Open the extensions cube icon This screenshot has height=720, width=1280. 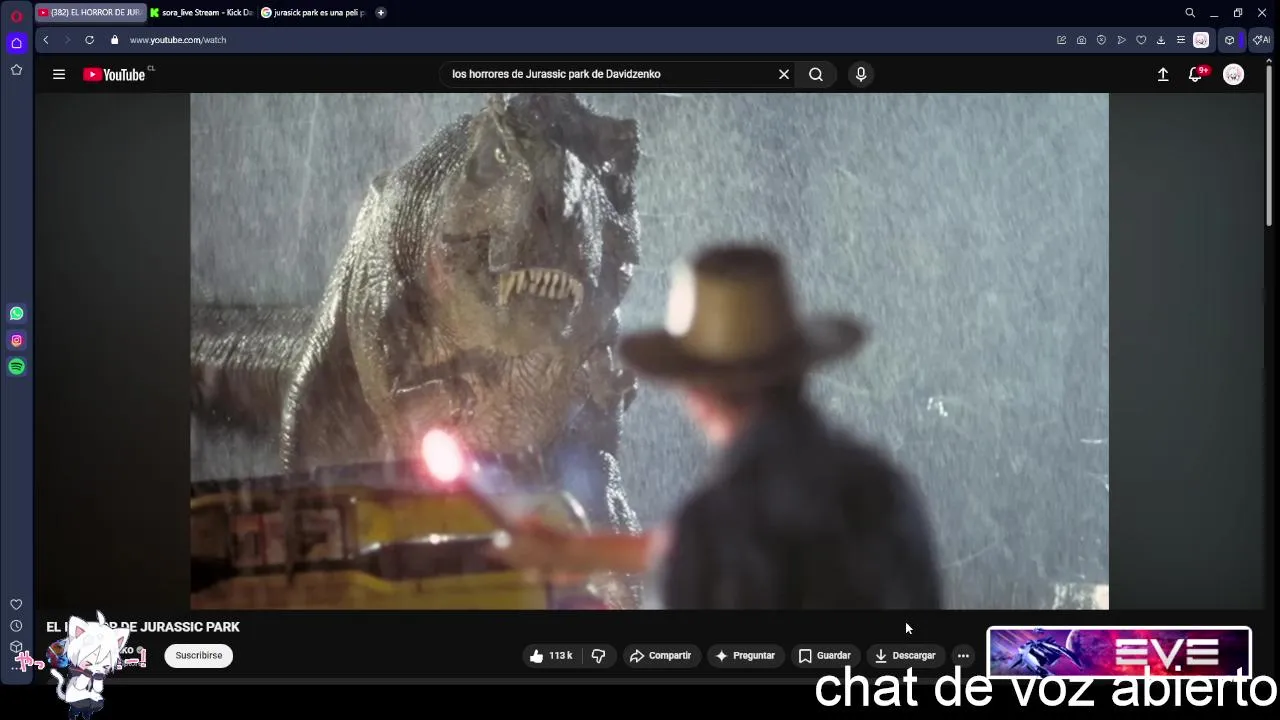1230,40
